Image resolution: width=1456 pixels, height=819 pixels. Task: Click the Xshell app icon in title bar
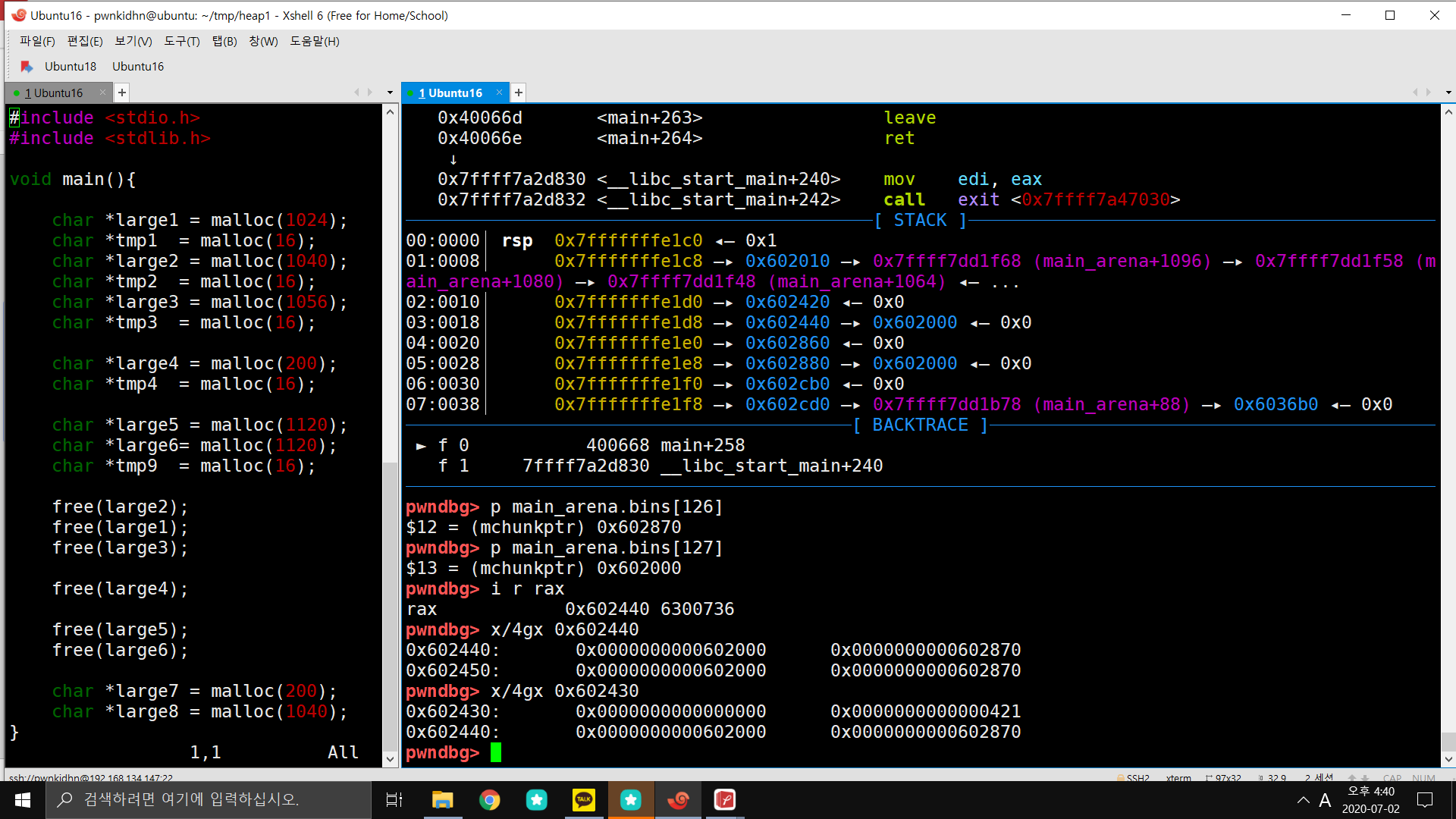[18, 15]
